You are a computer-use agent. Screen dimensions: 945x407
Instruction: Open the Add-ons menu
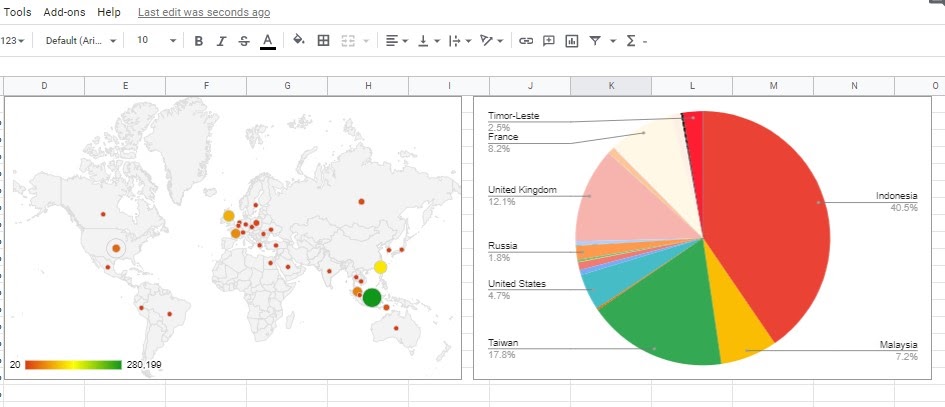pos(64,12)
